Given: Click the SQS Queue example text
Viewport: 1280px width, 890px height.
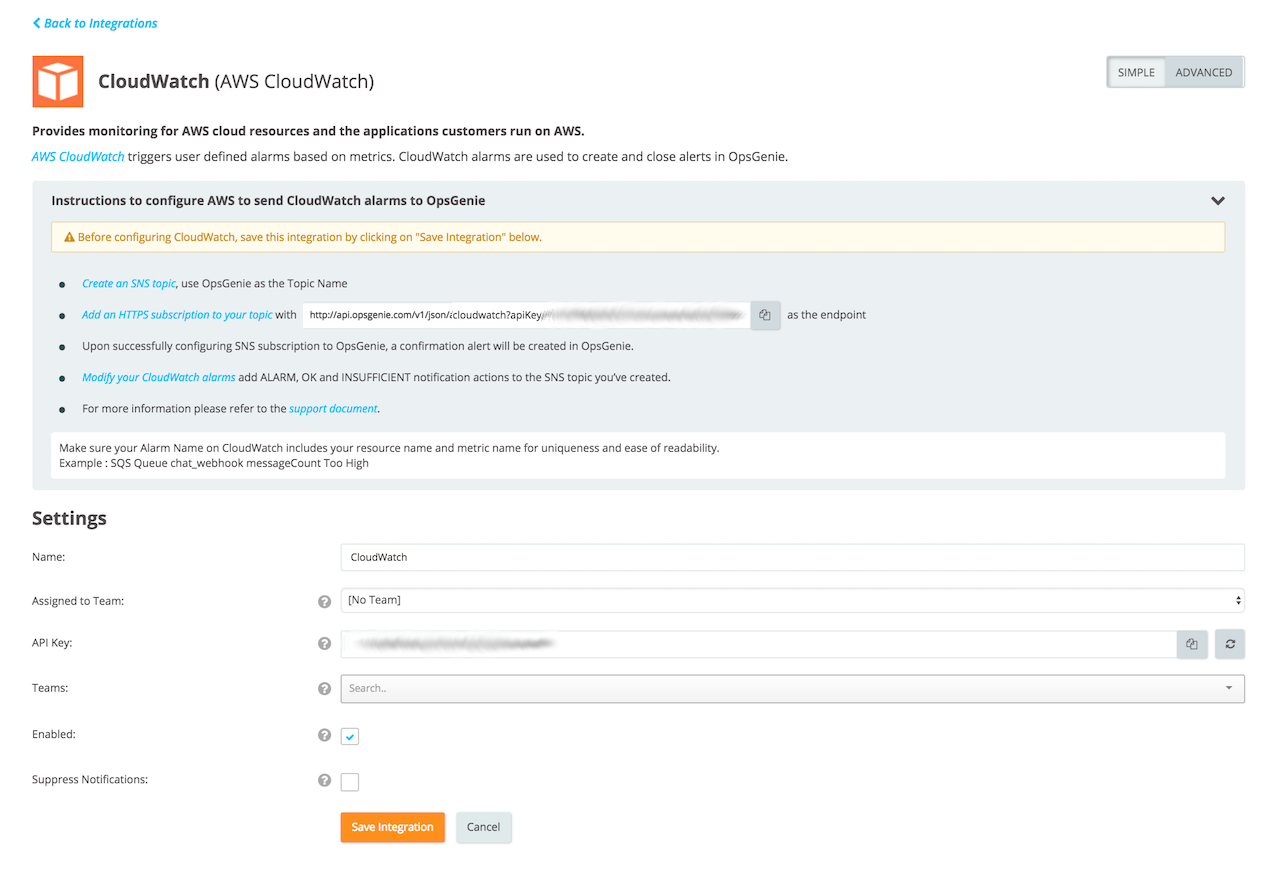Looking at the screenshot, I should (x=214, y=464).
